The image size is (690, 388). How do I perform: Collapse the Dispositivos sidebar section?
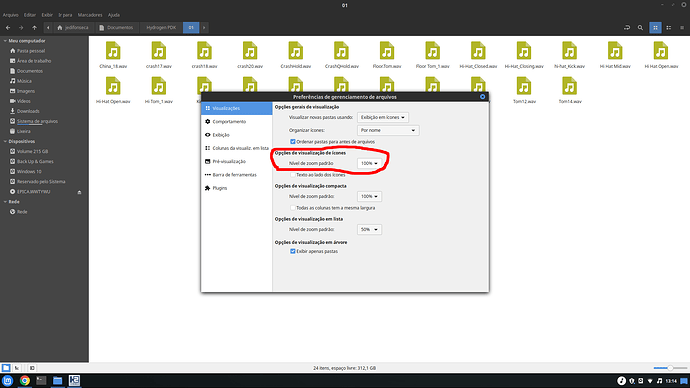coord(5,142)
